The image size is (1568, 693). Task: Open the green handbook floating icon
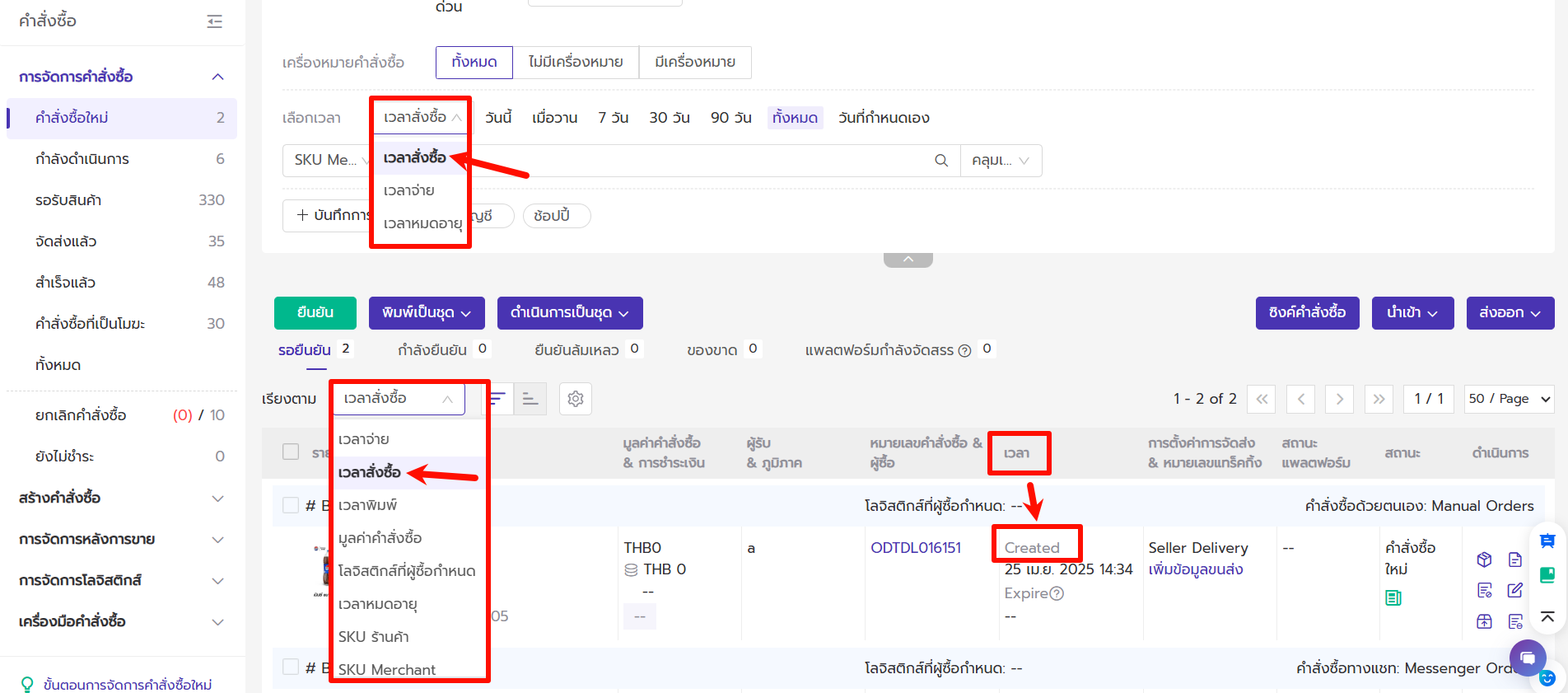point(1547,575)
